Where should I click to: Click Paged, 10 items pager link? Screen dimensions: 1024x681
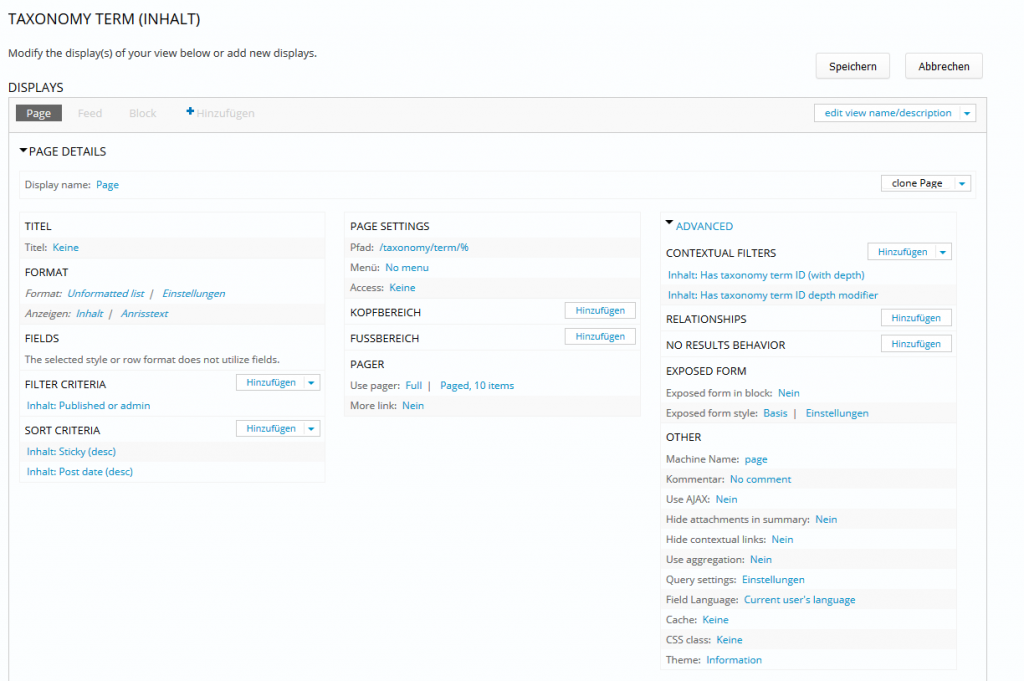pyautogui.click(x=477, y=385)
